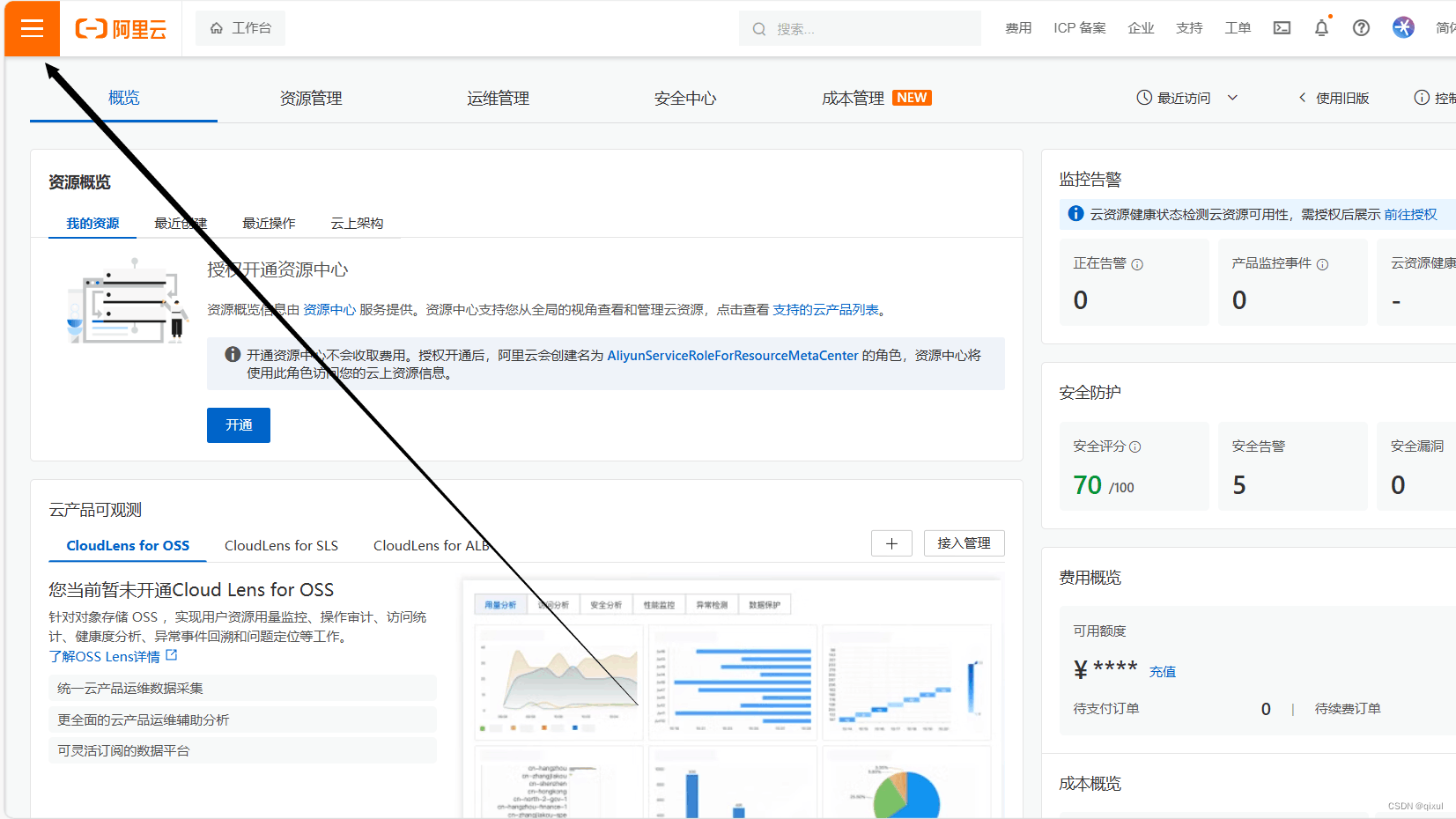
Task: Open the 前往授权 link
Action: 1409,214
